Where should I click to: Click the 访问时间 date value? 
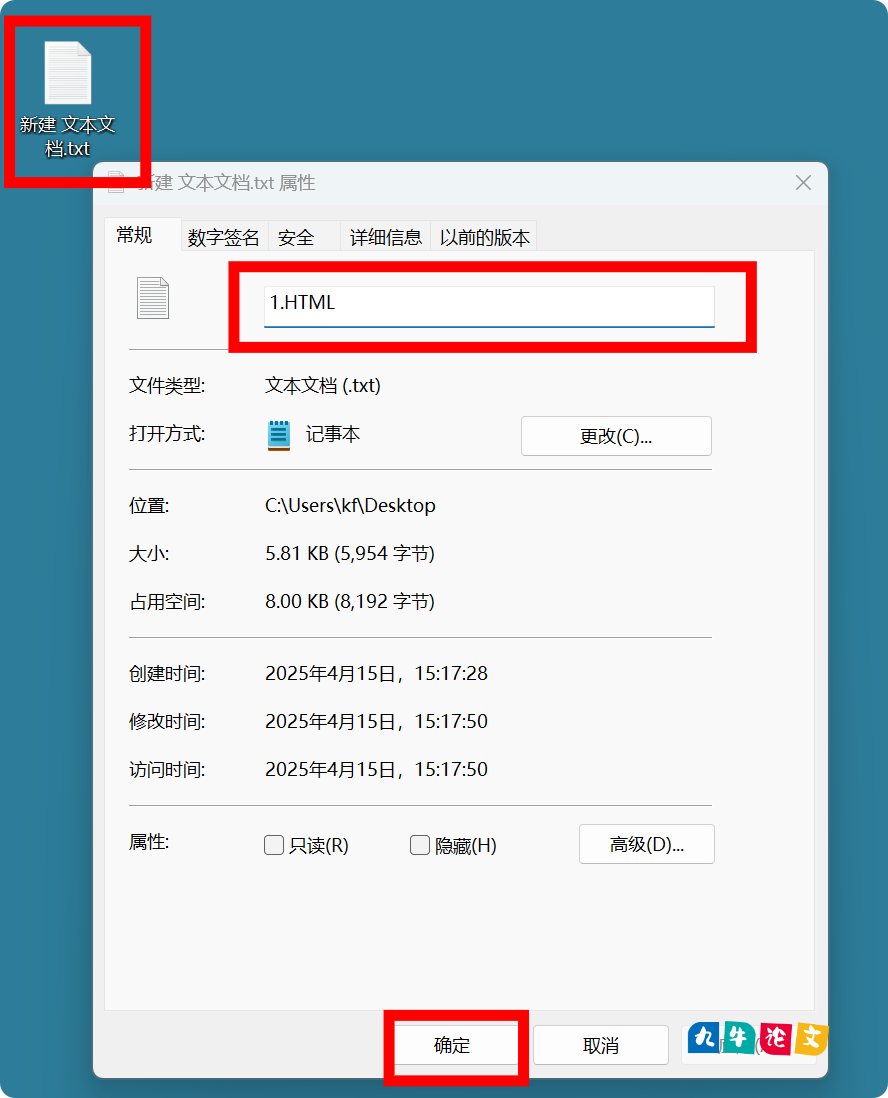376,769
